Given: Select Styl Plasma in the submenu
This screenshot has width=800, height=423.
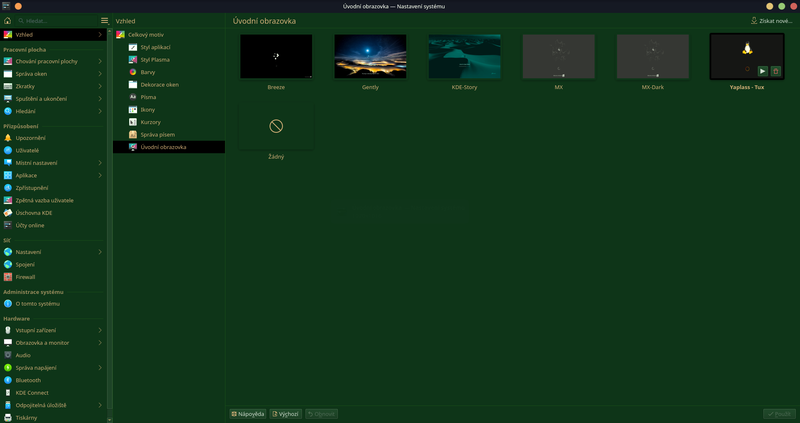Looking at the screenshot, I should 154,60.
